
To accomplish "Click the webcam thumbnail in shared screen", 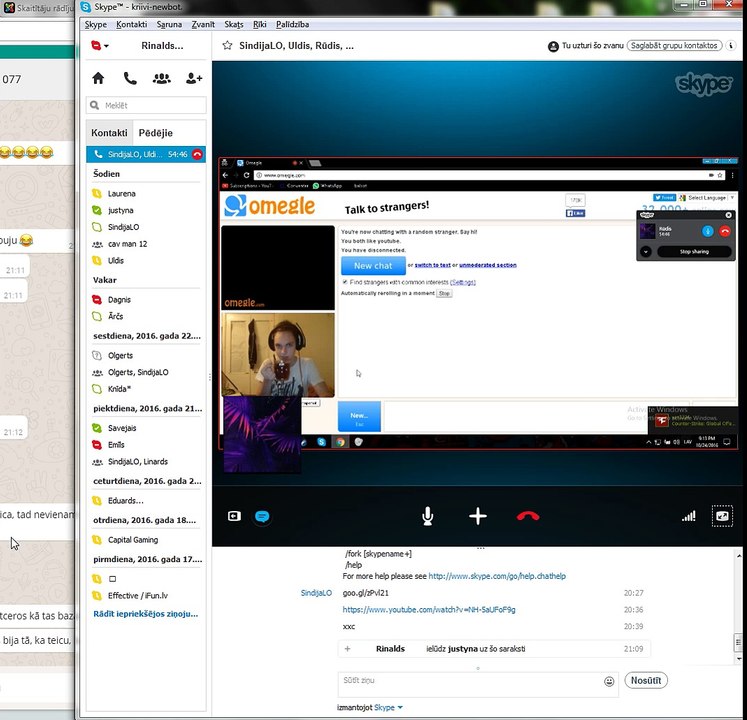I will pos(278,355).
